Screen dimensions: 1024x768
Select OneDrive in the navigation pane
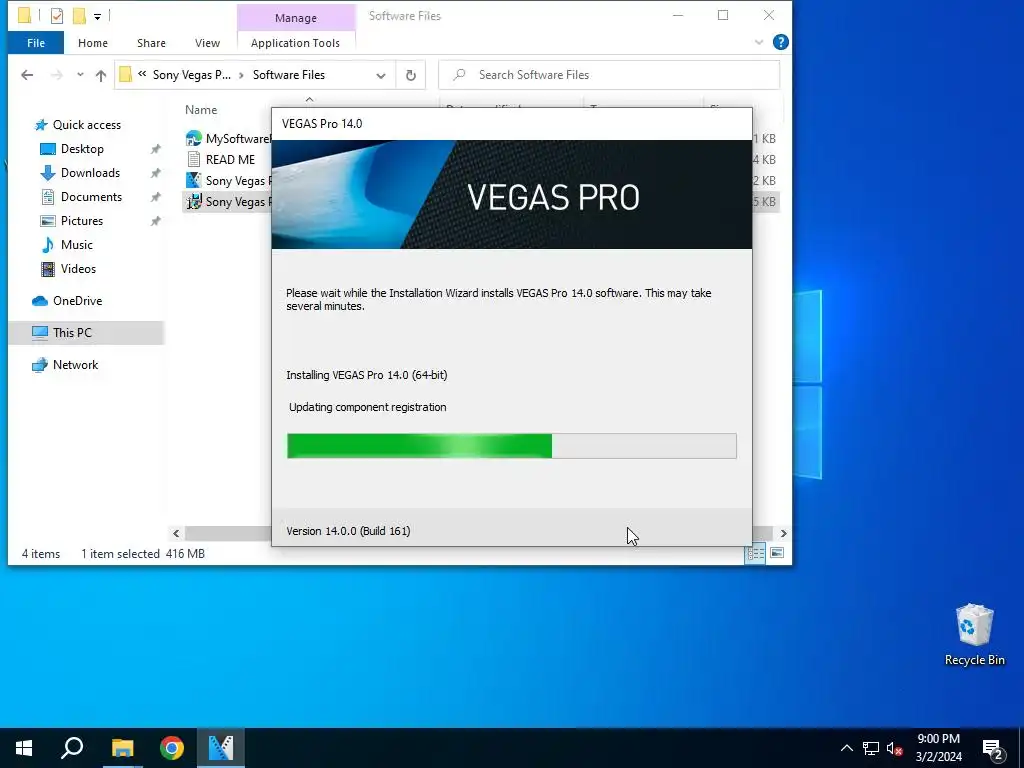(x=77, y=301)
